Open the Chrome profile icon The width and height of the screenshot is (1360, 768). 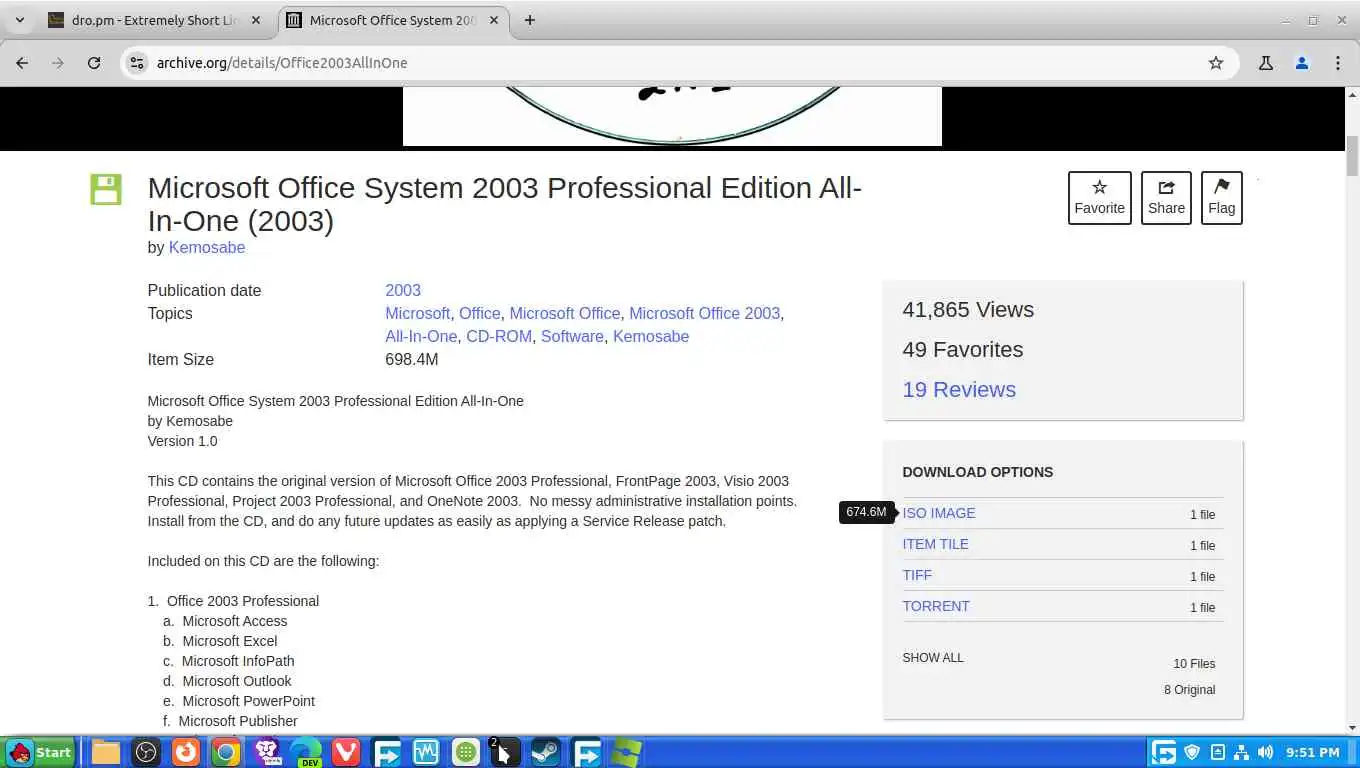pos(1302,62)
